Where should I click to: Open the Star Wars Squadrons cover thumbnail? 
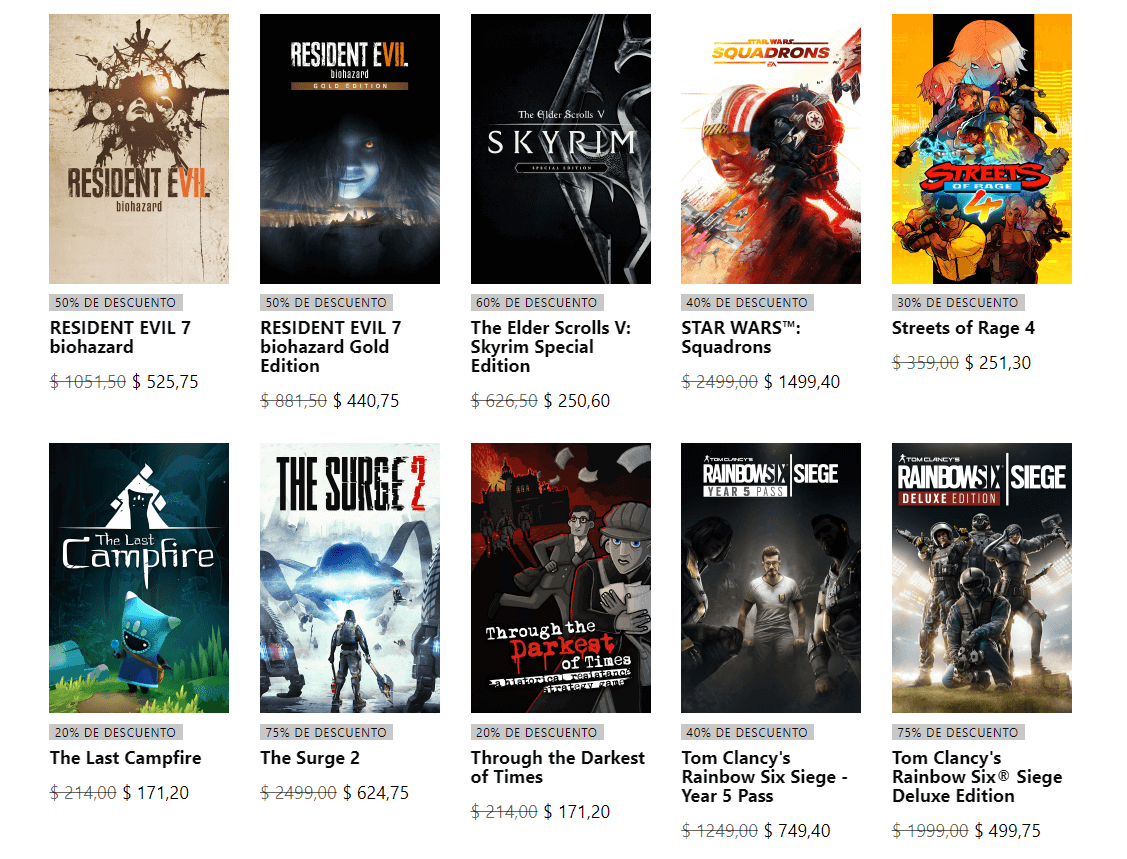click(x=771, y=149)
